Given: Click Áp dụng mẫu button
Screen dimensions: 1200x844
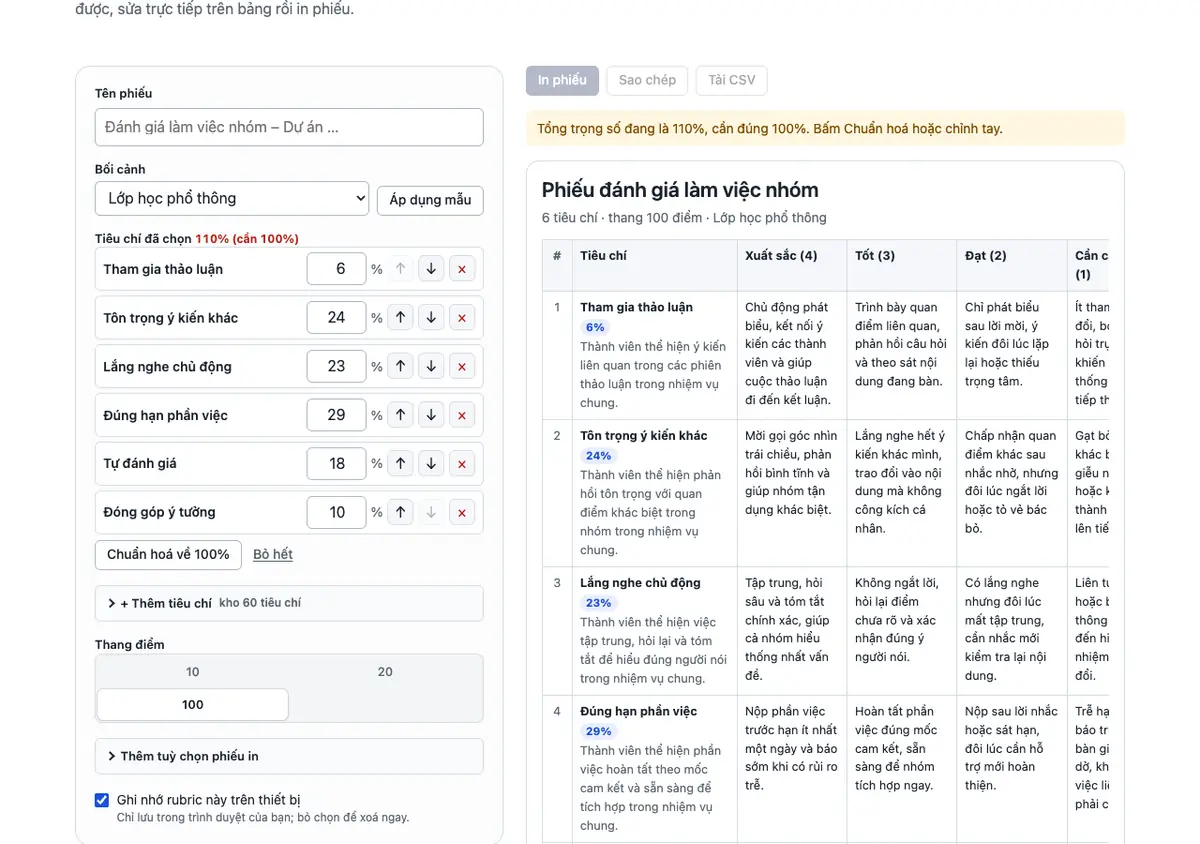Looking at the screenshot, I should pyautogui.click(x=430, y=200).
